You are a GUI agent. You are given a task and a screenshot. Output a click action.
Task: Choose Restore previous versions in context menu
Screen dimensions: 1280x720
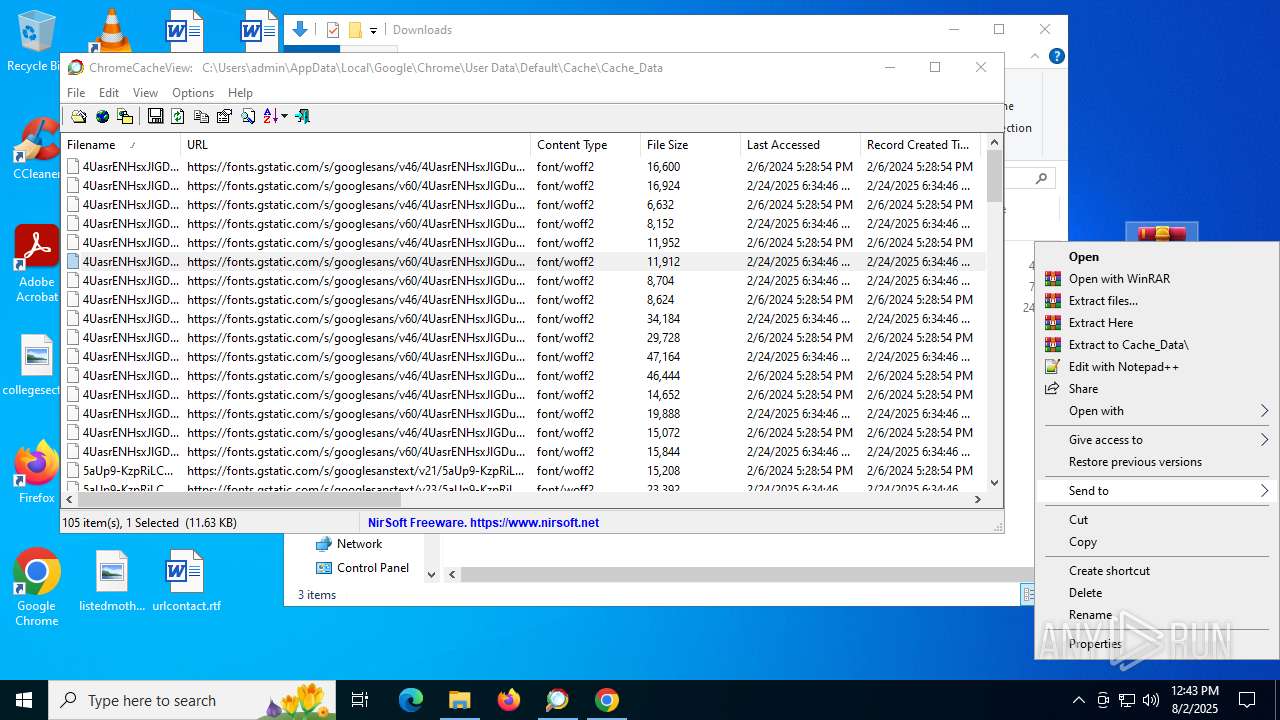pos(1157,462)
